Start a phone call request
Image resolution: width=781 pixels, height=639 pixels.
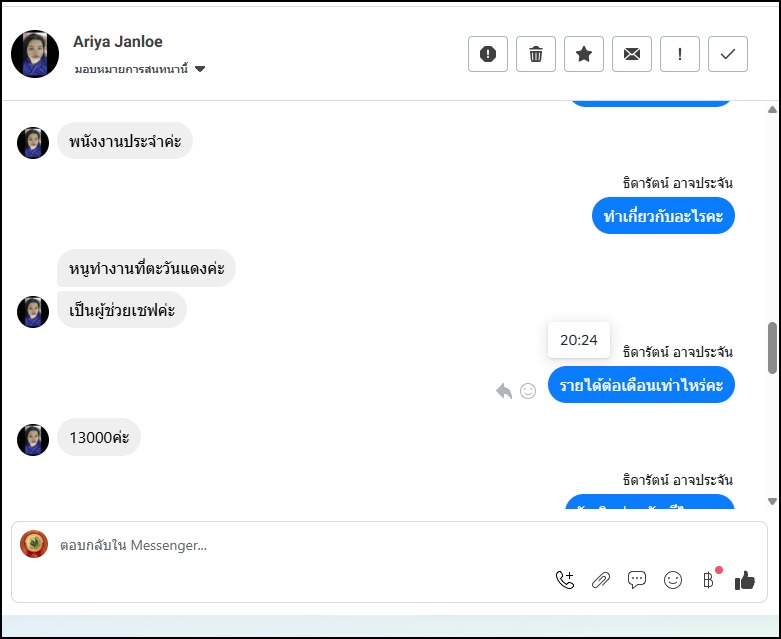point(565,580)
